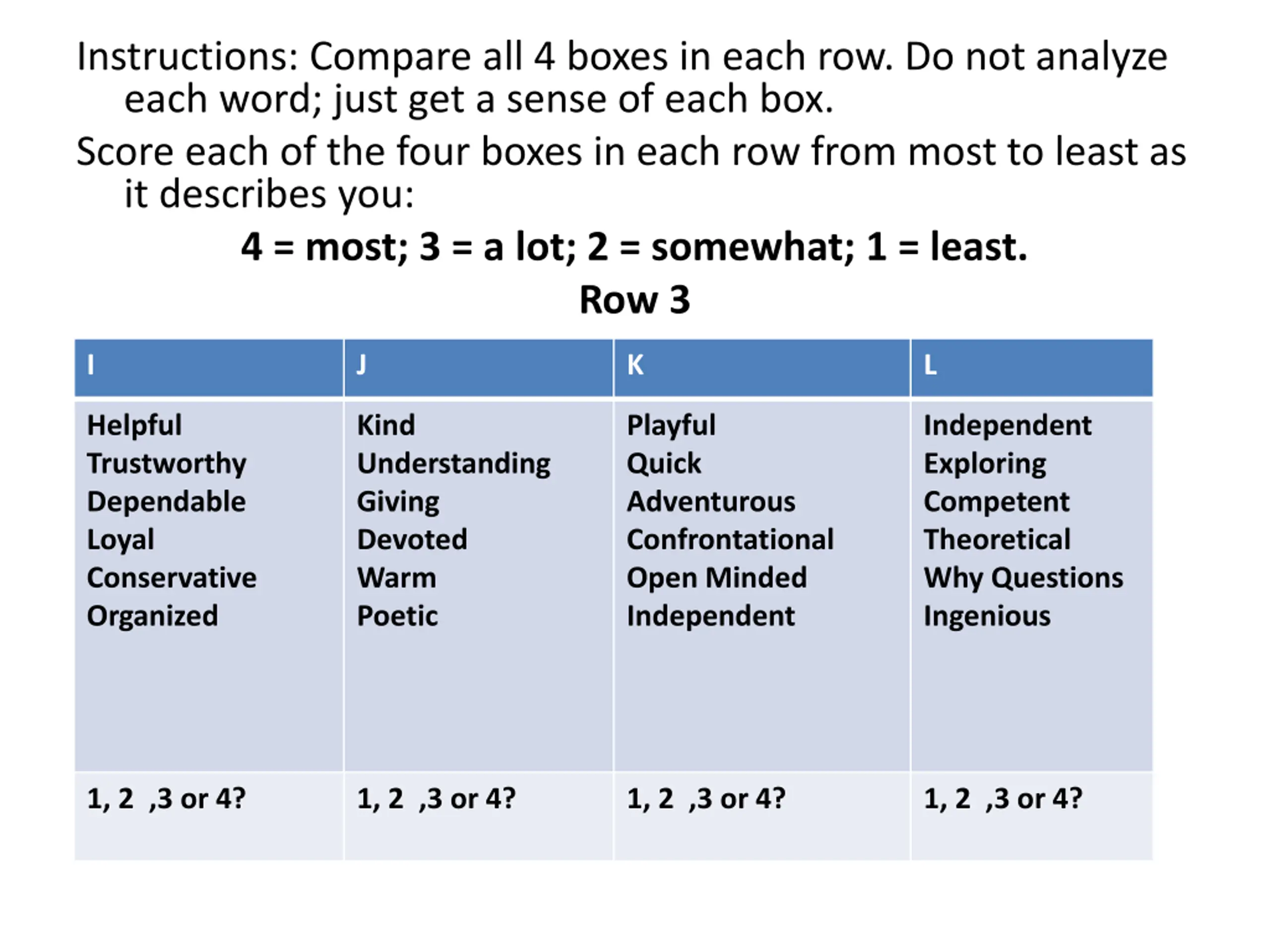Click the "Row 3" heading
This screenshot has height=952, width=1270.
pyautogui.click(x=635, y=299)
